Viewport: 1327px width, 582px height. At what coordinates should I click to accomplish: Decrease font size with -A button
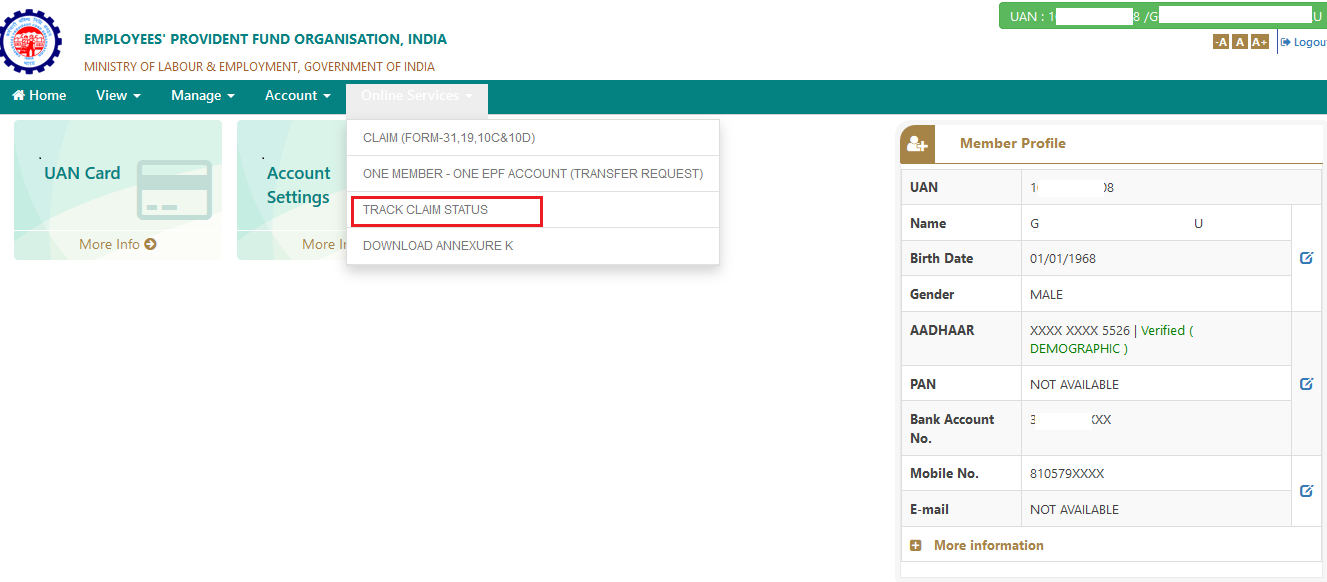click(1220, 42)
